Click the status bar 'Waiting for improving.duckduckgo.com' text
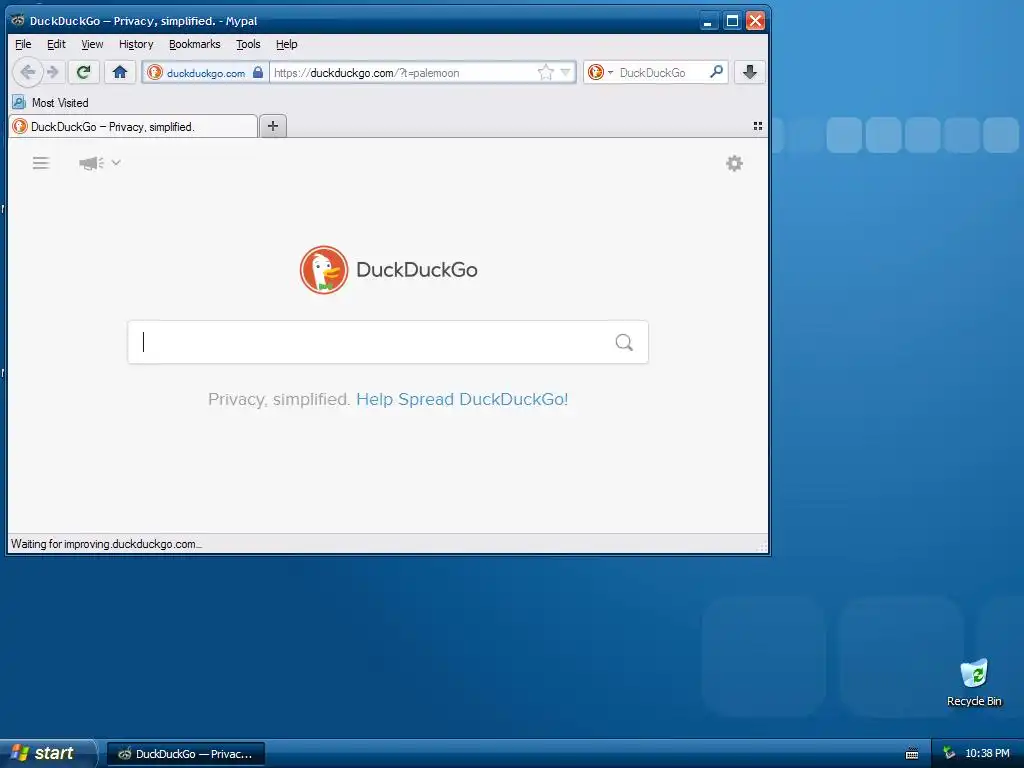 coord(106,544)
